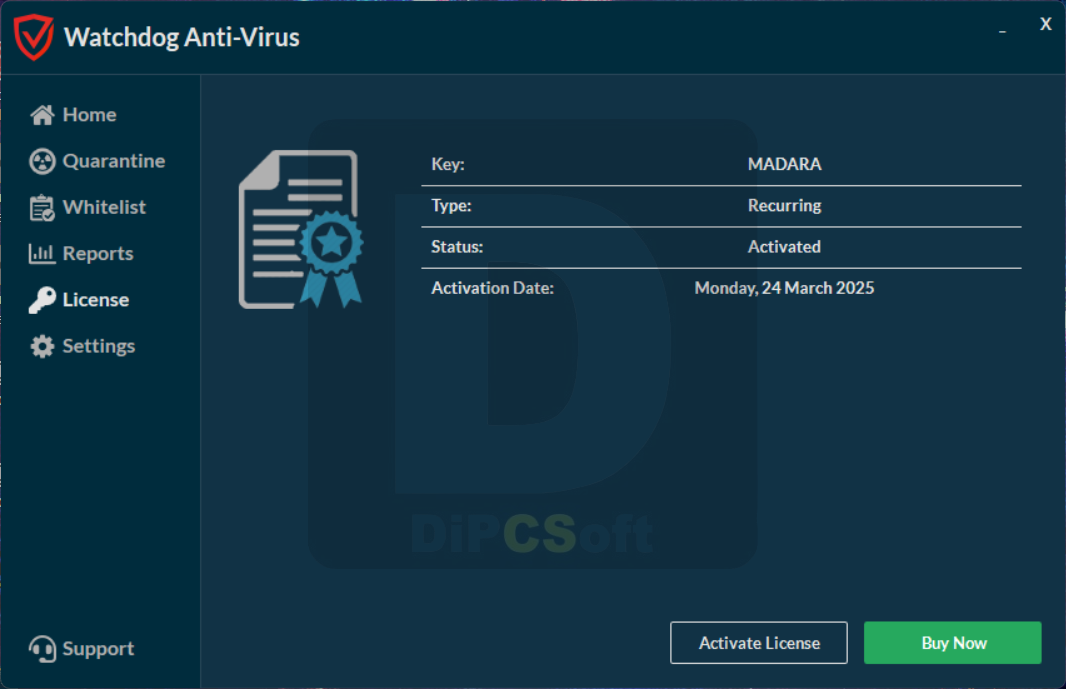
Task: Click the date Monday, 24 March 2025
Action: click(x=785, y=288)
